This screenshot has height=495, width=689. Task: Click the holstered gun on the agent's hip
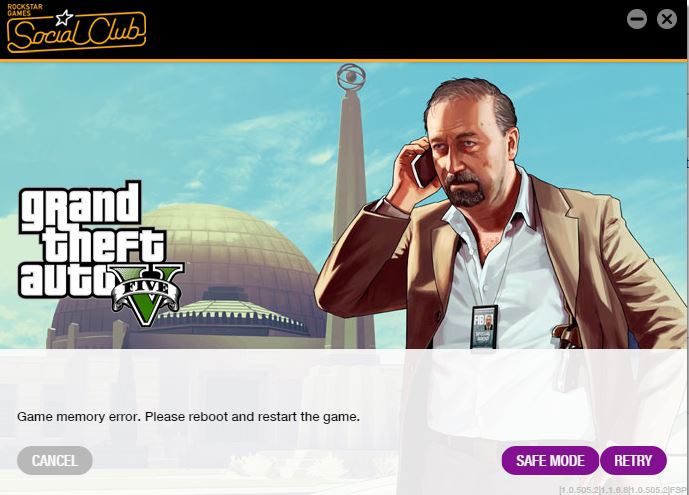[567, 335]
